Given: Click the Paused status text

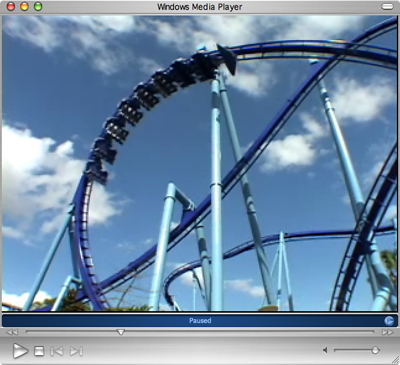Looking at the screenshot, I should click(200, 321).
